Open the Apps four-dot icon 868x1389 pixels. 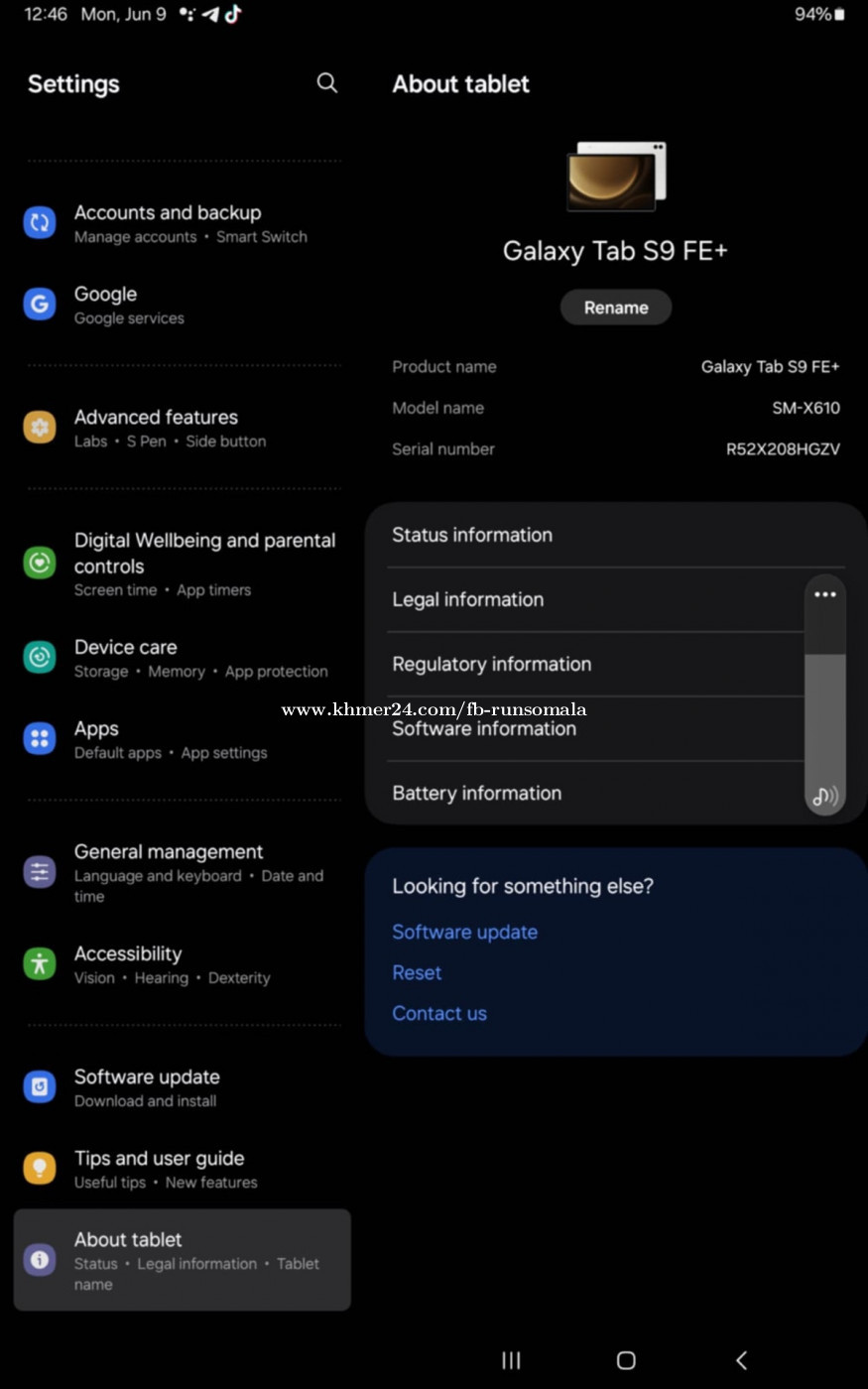pos(40,738)
